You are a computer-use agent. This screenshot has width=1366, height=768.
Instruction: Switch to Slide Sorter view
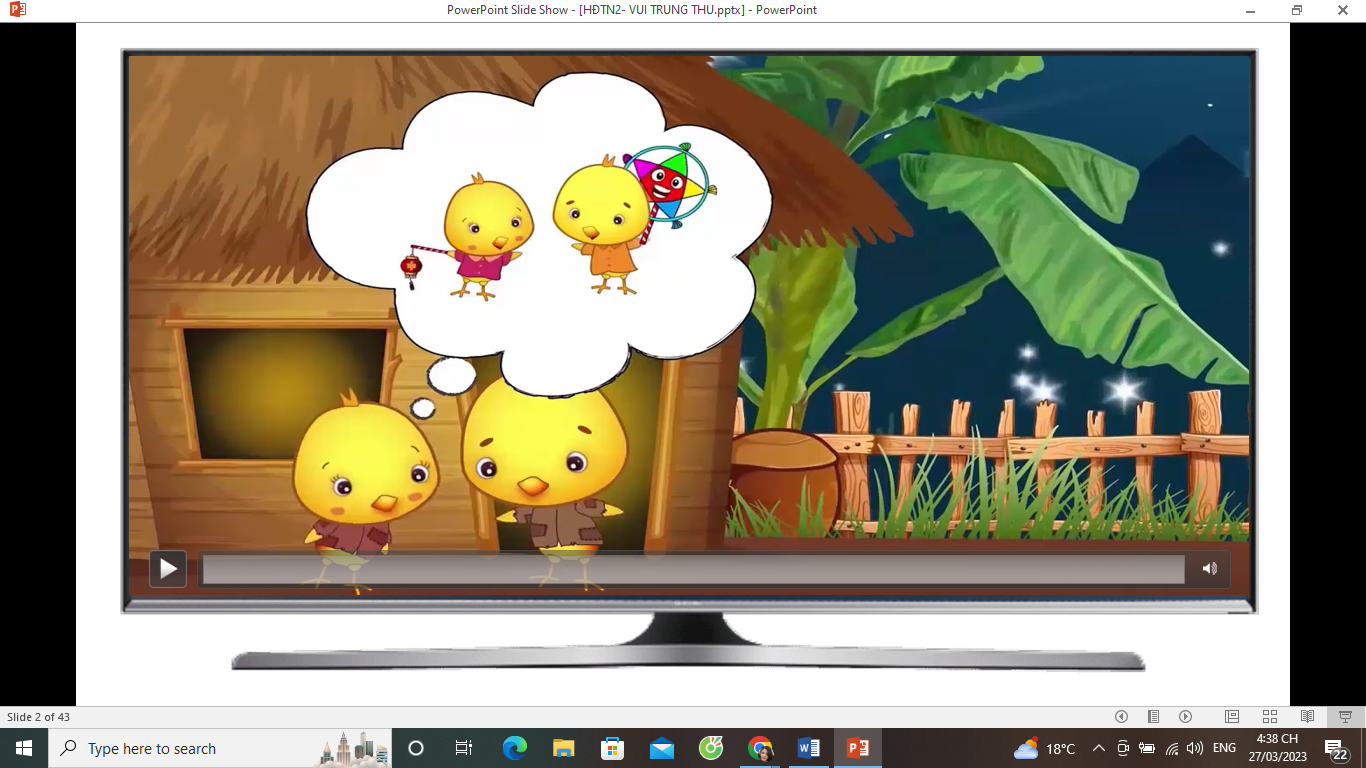(x=1269, y=717)
